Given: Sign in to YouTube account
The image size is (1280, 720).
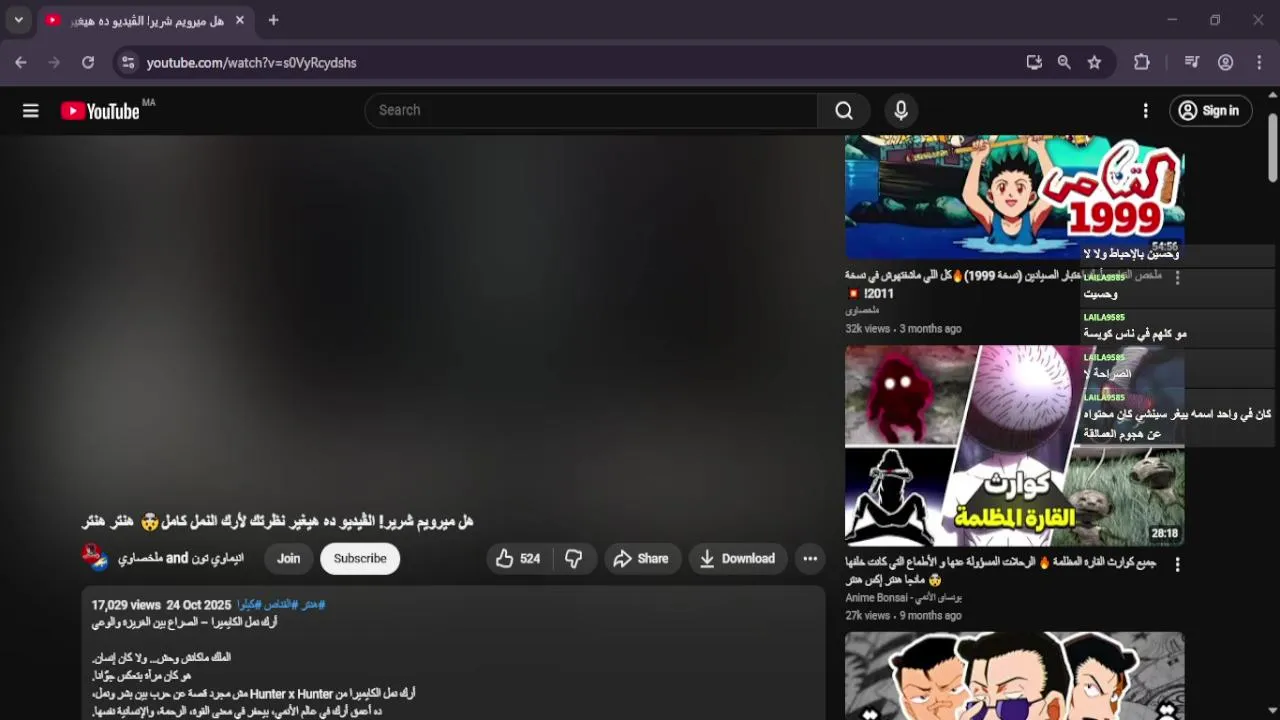Looking at the screenshot, I should coord(1210,111).
